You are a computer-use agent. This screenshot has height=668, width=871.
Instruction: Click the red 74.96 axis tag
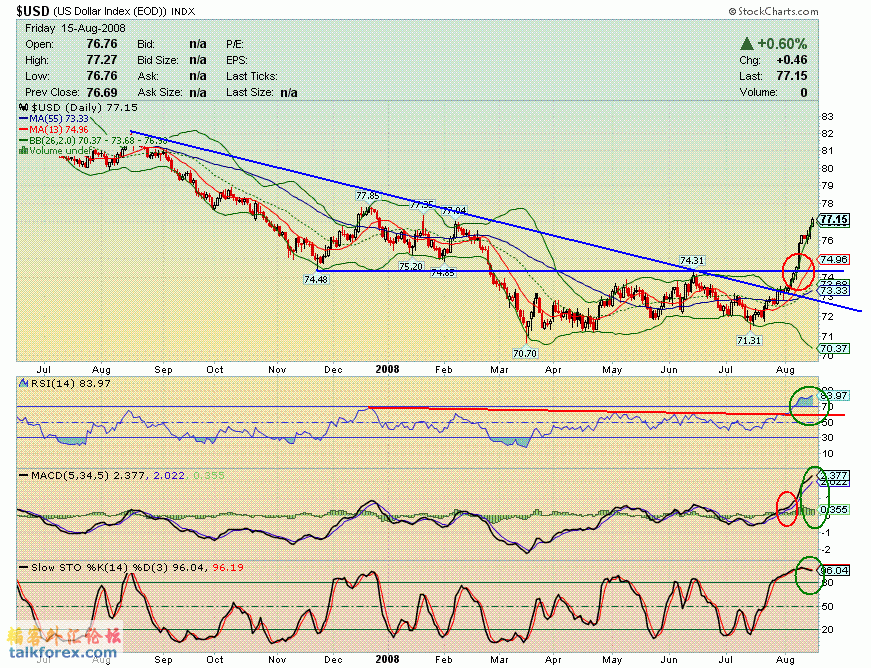pyautogui.click(x=834, y=259)
